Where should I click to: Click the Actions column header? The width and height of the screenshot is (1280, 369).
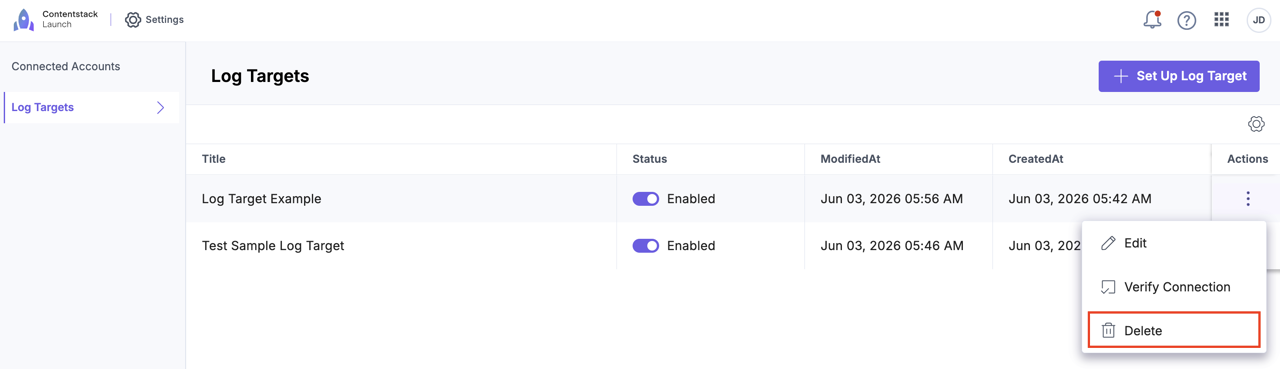[x=1247, y=159]
